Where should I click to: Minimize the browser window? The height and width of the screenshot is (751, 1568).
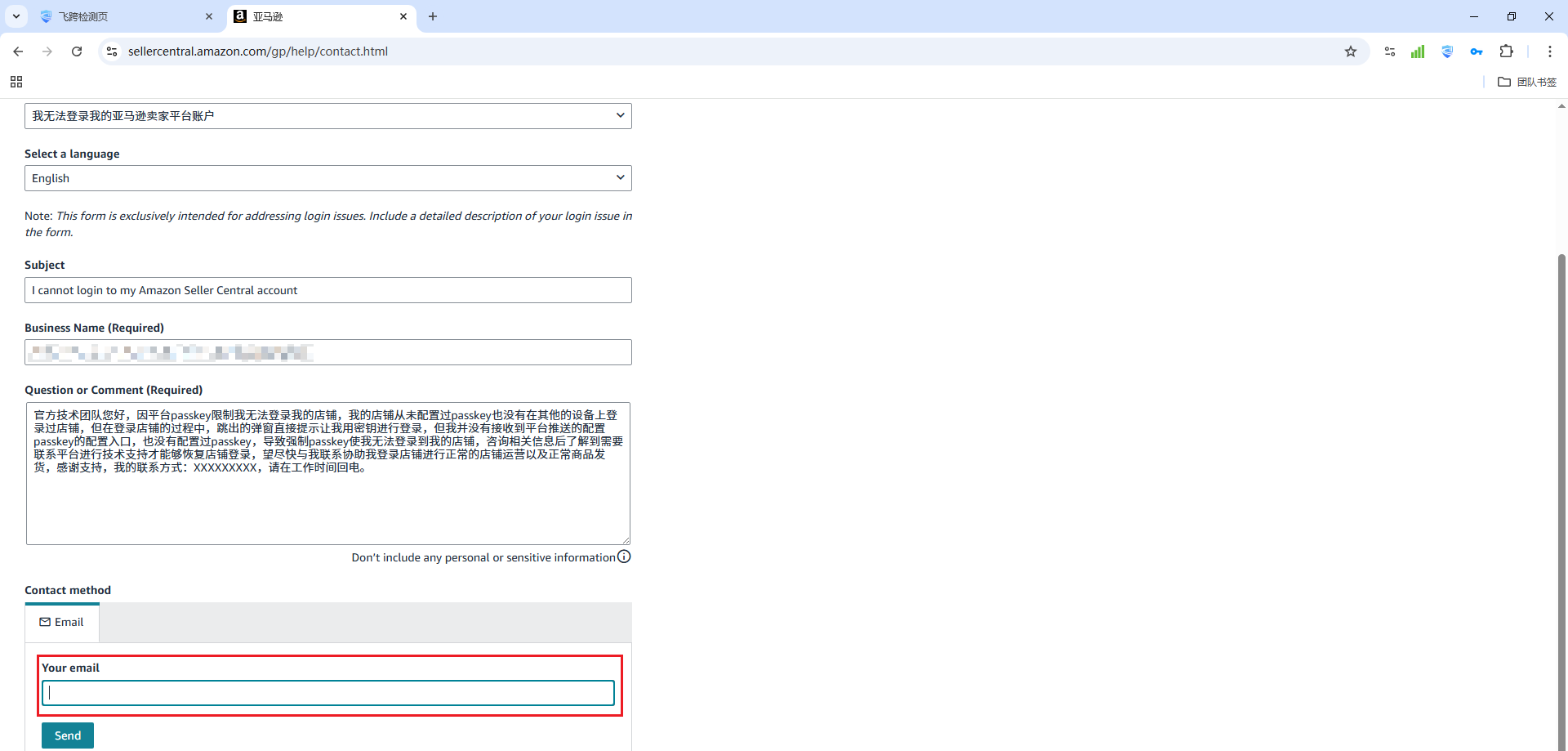(1474, 16)
